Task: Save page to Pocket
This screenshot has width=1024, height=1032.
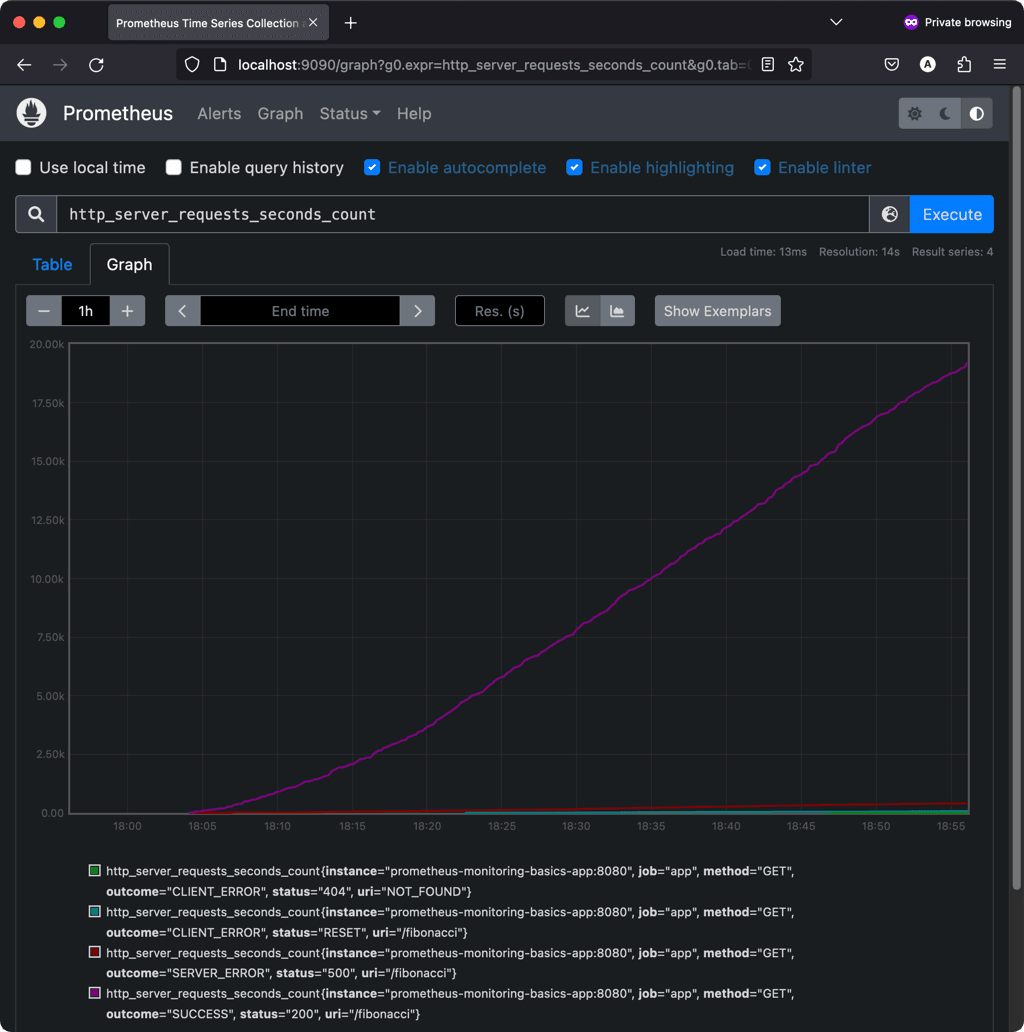Action: coord(892,64)
